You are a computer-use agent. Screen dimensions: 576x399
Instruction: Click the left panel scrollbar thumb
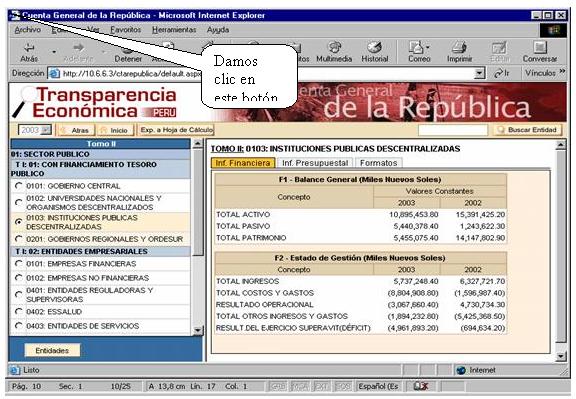198,202
